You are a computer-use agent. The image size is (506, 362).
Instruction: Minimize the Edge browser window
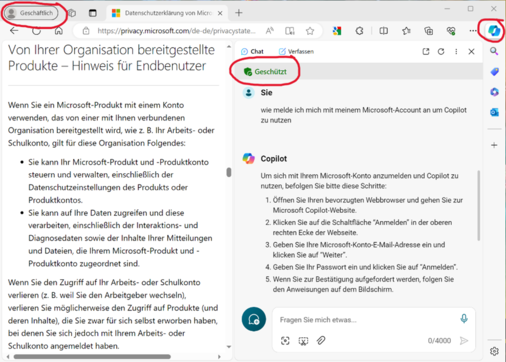click(447, 9)
